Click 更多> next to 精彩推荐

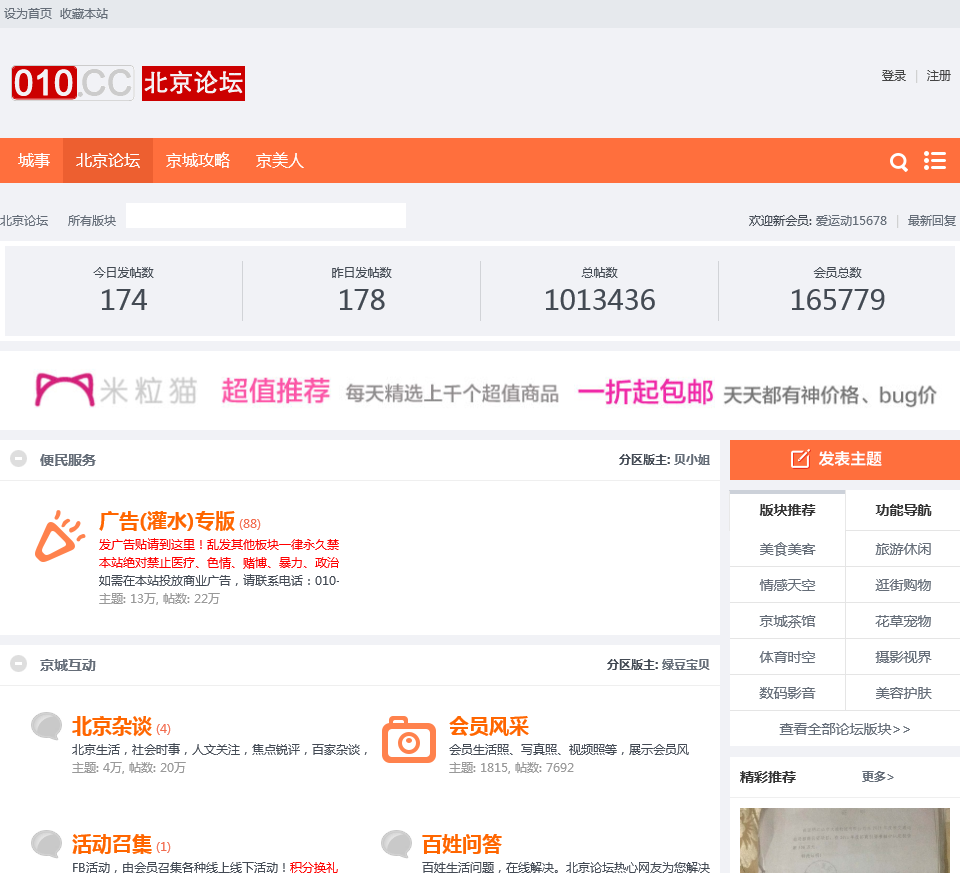click(877, 777)
